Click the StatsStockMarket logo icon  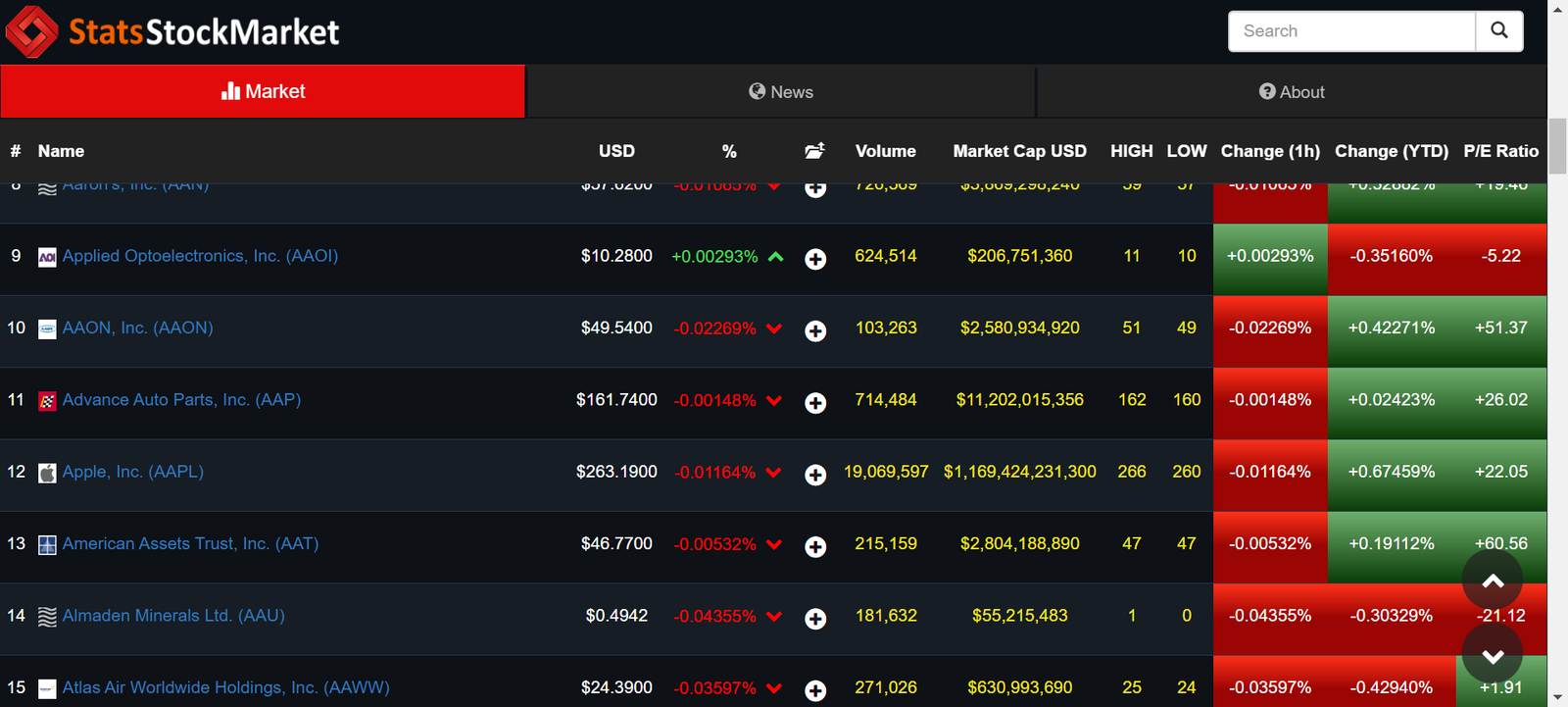tap(32, 31)
